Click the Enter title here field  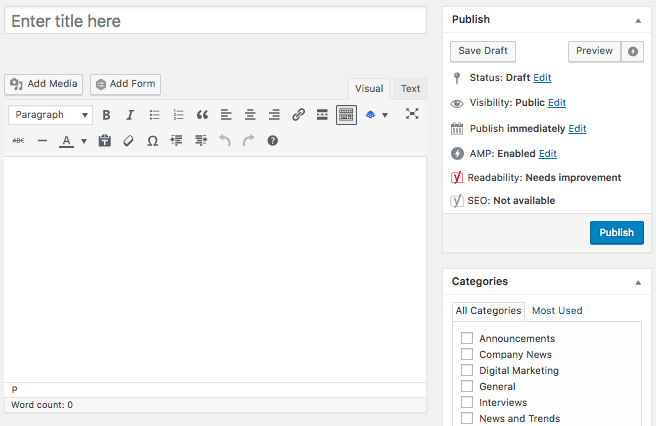tap(215, 21)
